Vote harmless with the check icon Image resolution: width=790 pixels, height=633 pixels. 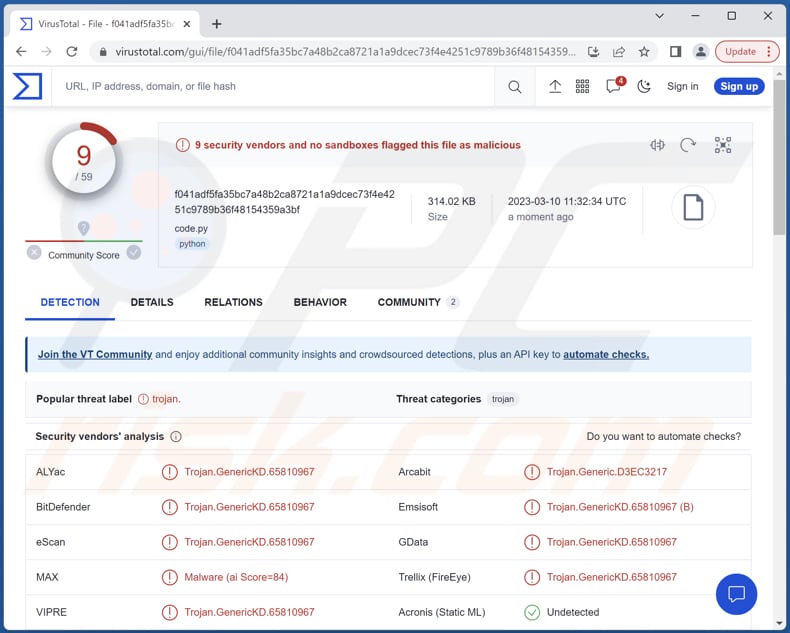[134, 252]
